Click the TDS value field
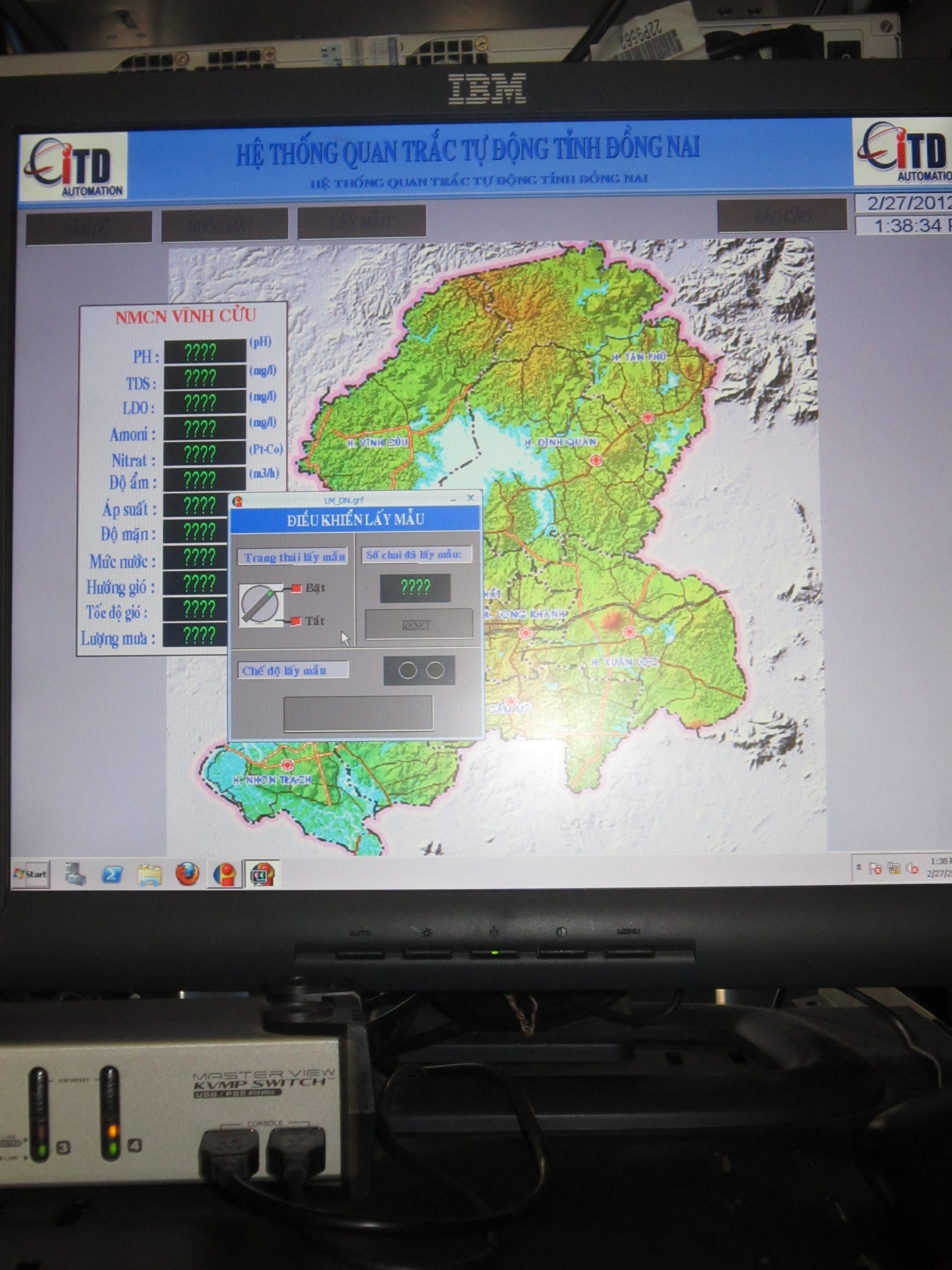The width and height of the screenshot is (952, 1270). [x=205, y=377]
